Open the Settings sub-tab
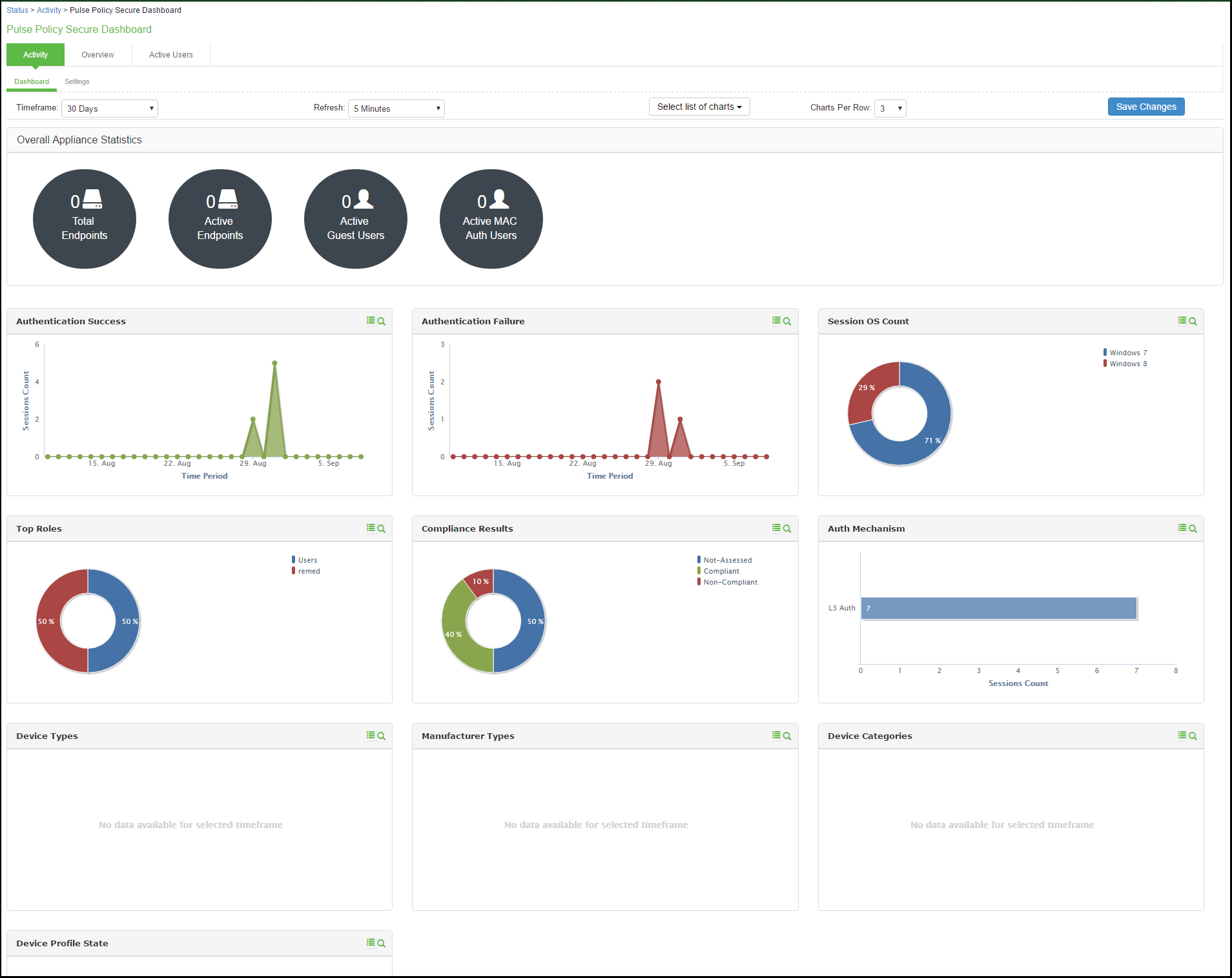The width and height of the screenshot is (1232, 978). click(x=77, y=81)
